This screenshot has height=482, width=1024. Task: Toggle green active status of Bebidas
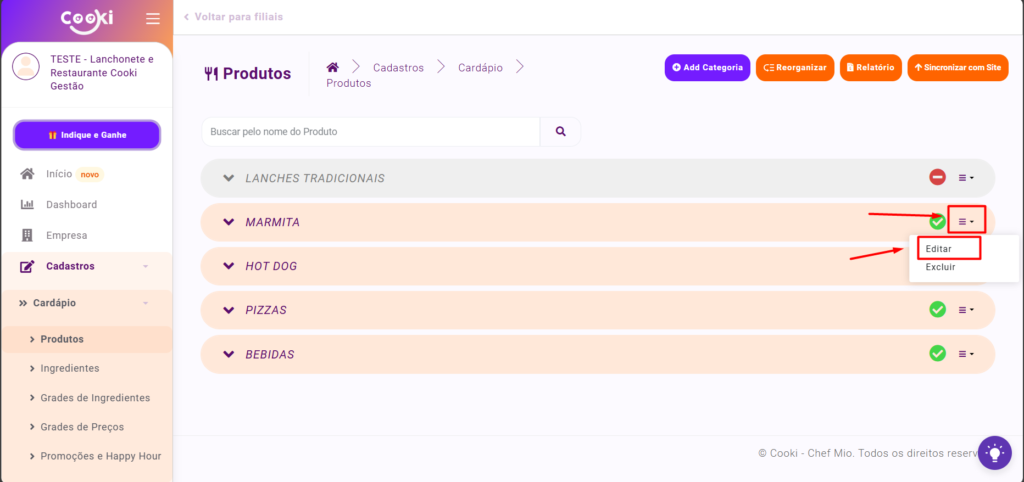(x=937, y=354)
